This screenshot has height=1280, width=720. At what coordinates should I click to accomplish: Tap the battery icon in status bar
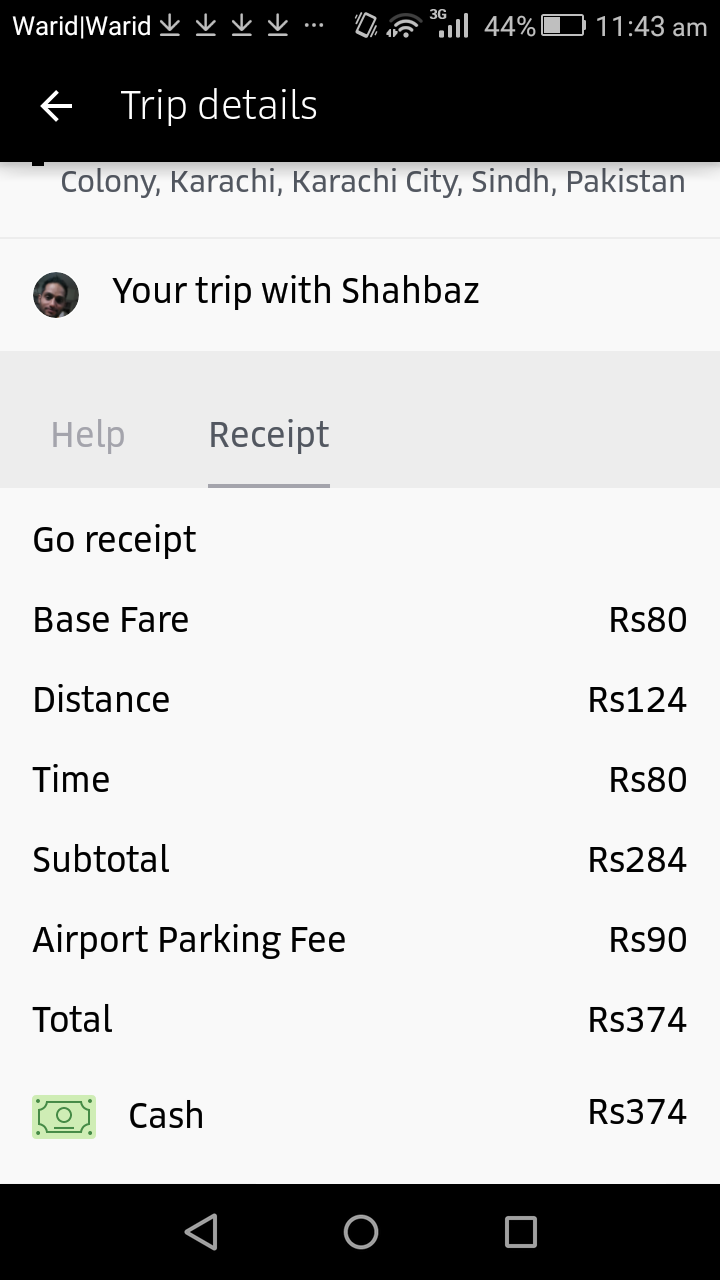coord(562,26)
